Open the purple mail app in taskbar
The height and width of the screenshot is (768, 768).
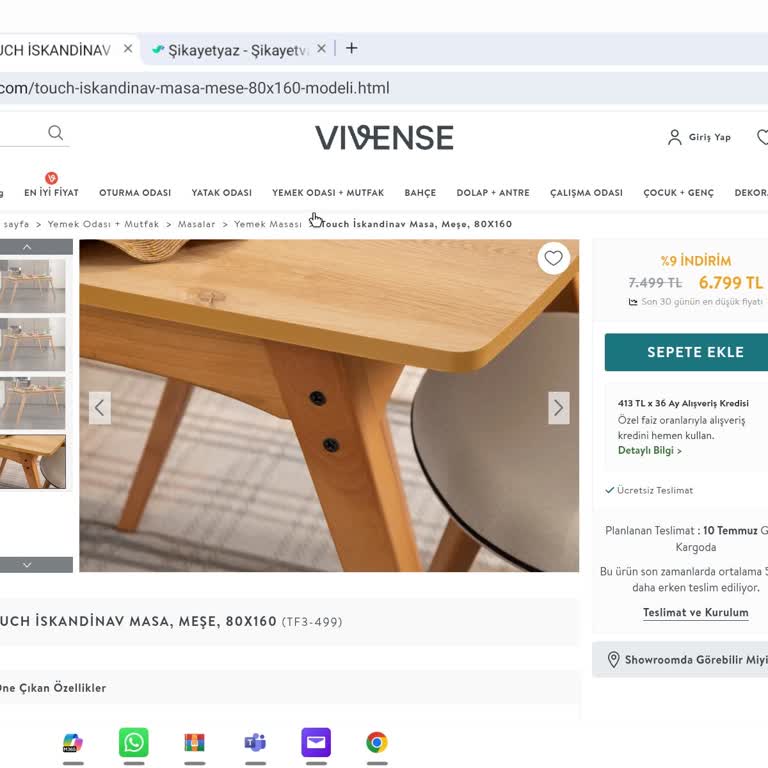click(316, 743)
